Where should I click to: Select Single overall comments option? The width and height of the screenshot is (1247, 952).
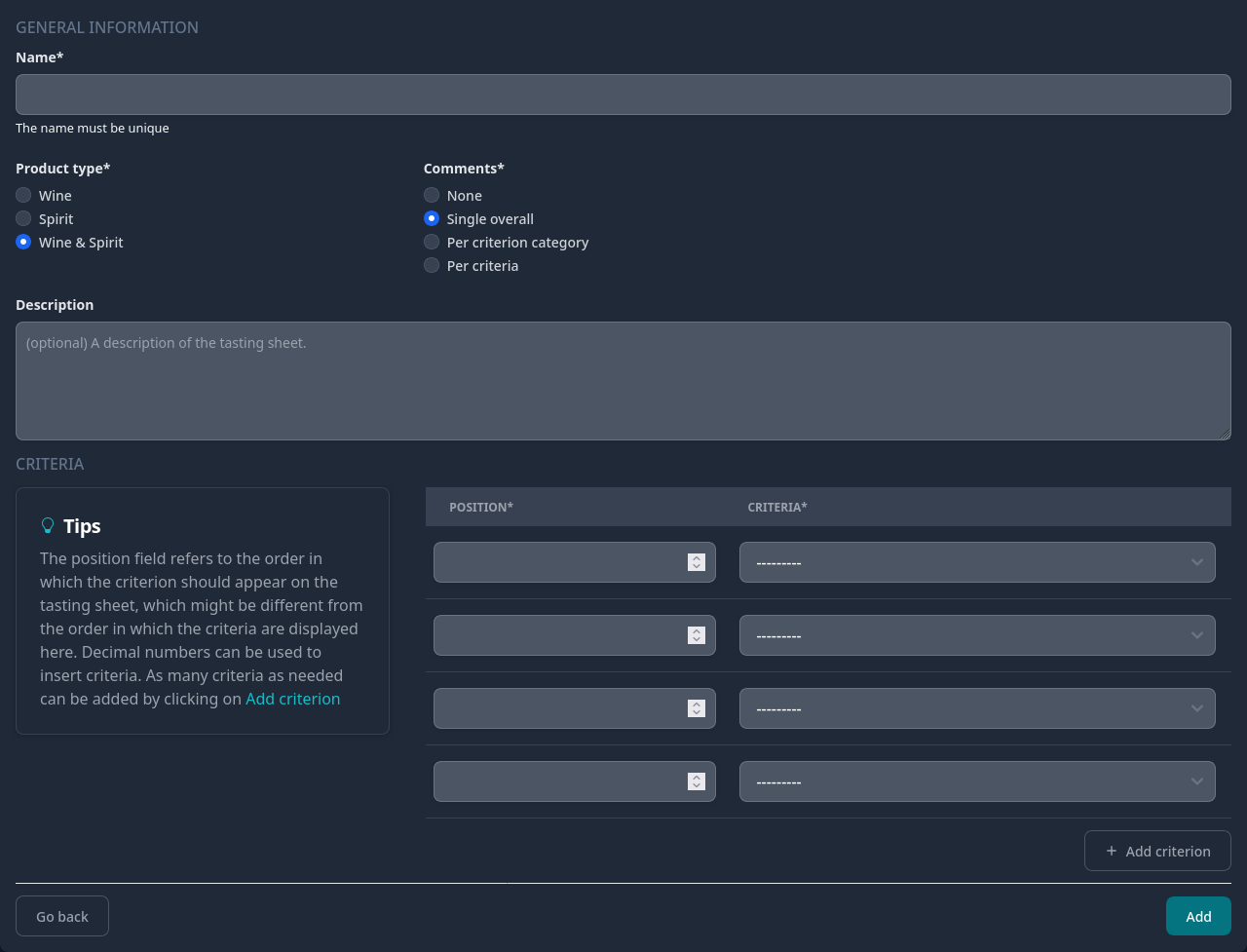432,218
